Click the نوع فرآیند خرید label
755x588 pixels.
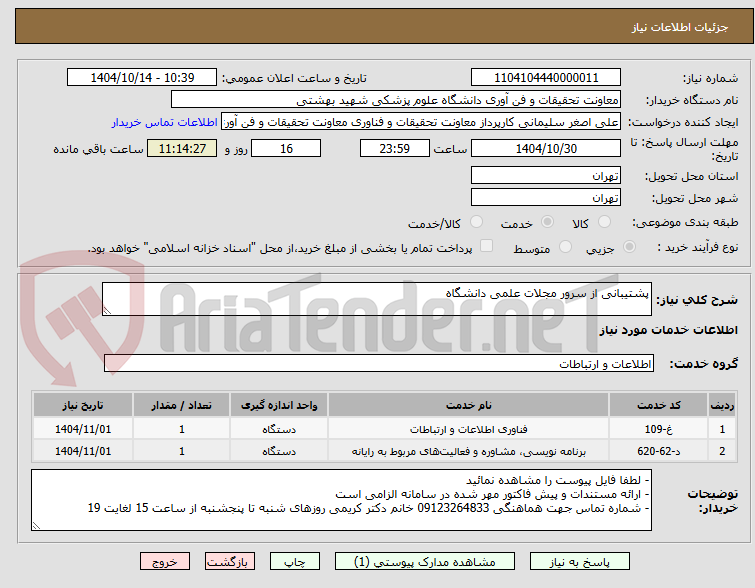click(698, 247)
